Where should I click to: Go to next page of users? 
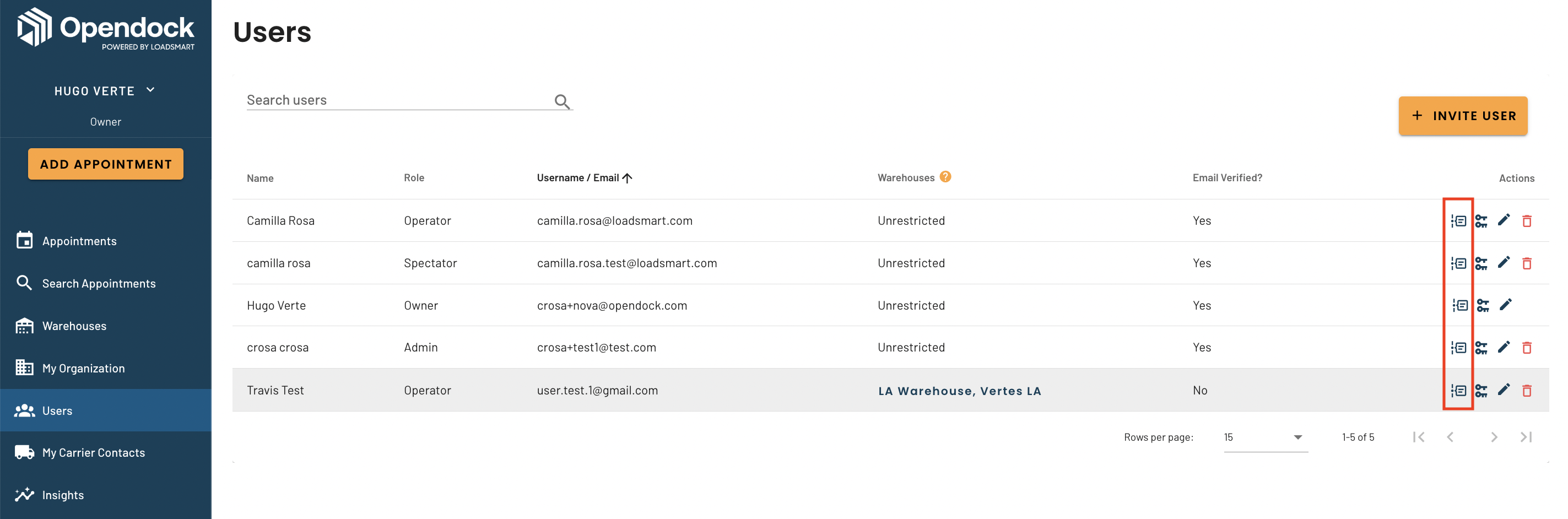point(1494,437)
